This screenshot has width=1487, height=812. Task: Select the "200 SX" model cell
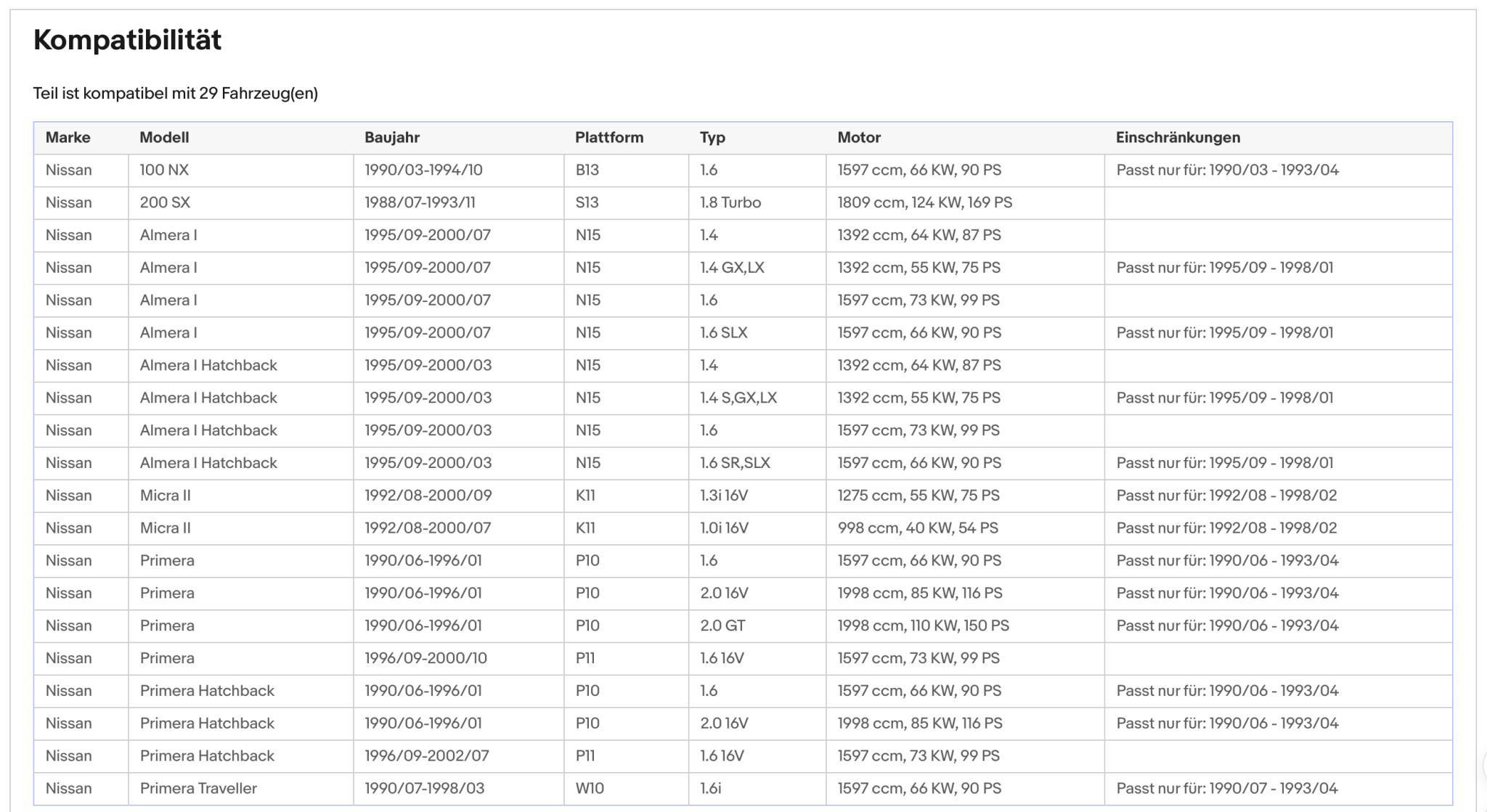(165, 203)
